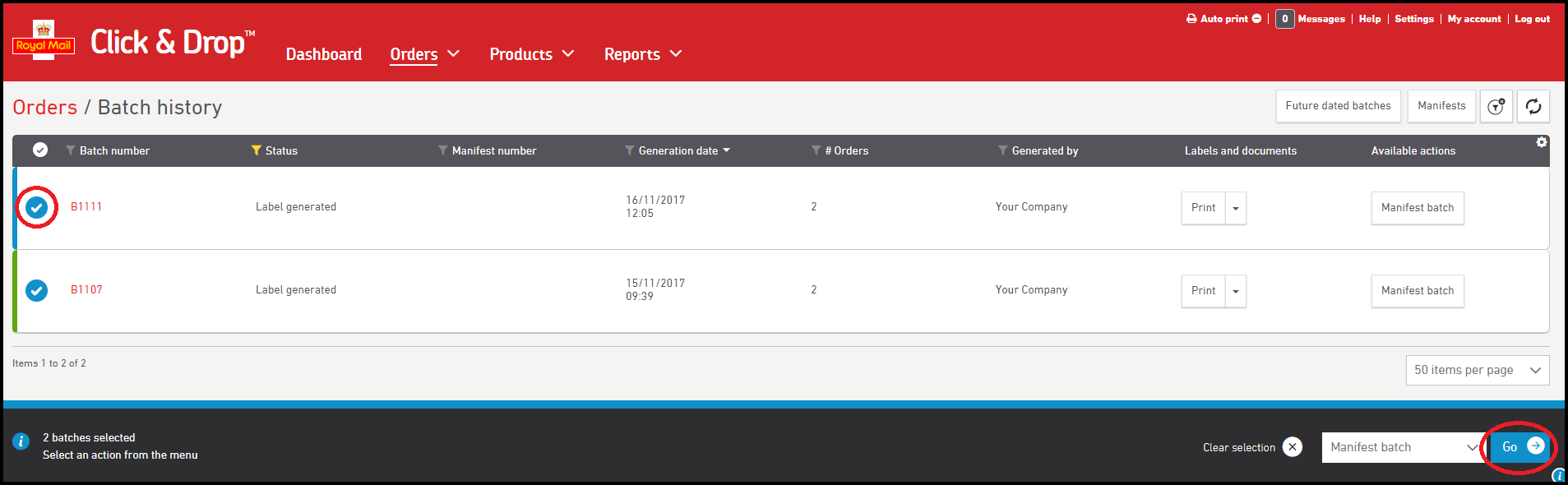Image resolution: width=1568 pixels, height=485 pixels.
Task: Toggle the select-all header checkbox
Action: coord(39,150)
